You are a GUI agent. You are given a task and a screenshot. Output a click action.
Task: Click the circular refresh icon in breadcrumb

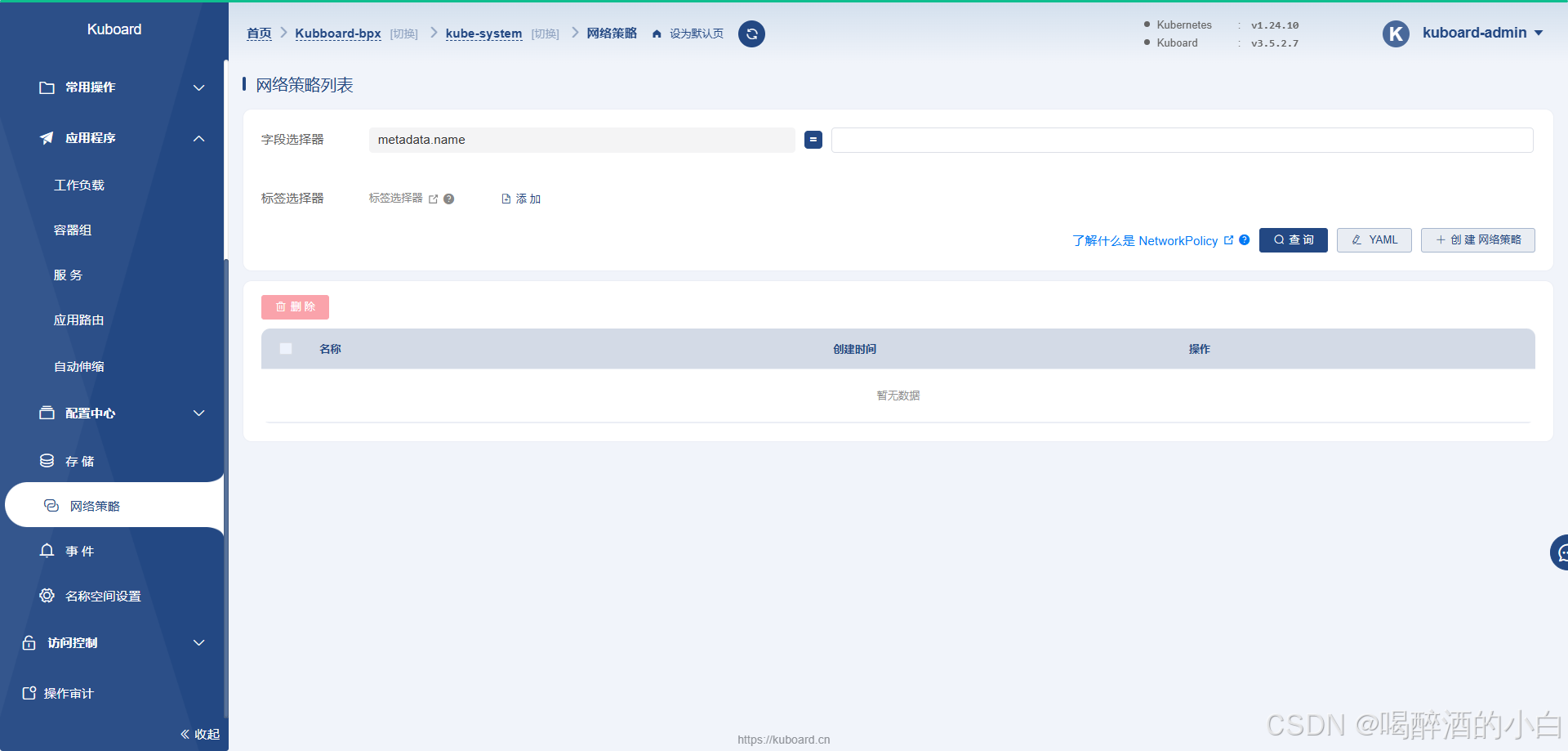[x=751, y=34]
